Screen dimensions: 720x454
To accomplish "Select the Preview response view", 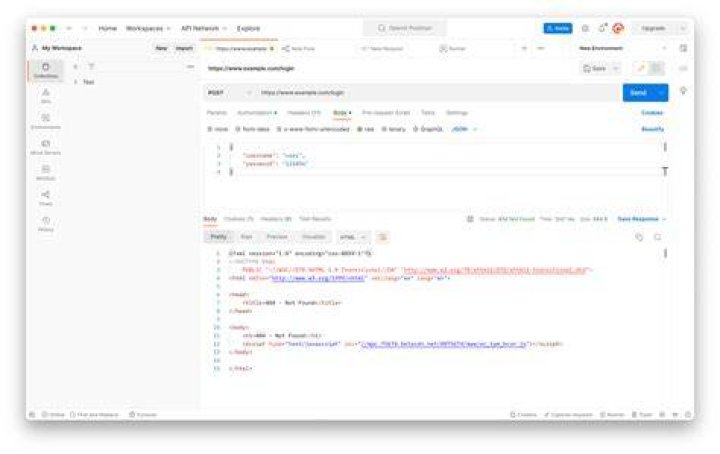I will click(277, 237).
